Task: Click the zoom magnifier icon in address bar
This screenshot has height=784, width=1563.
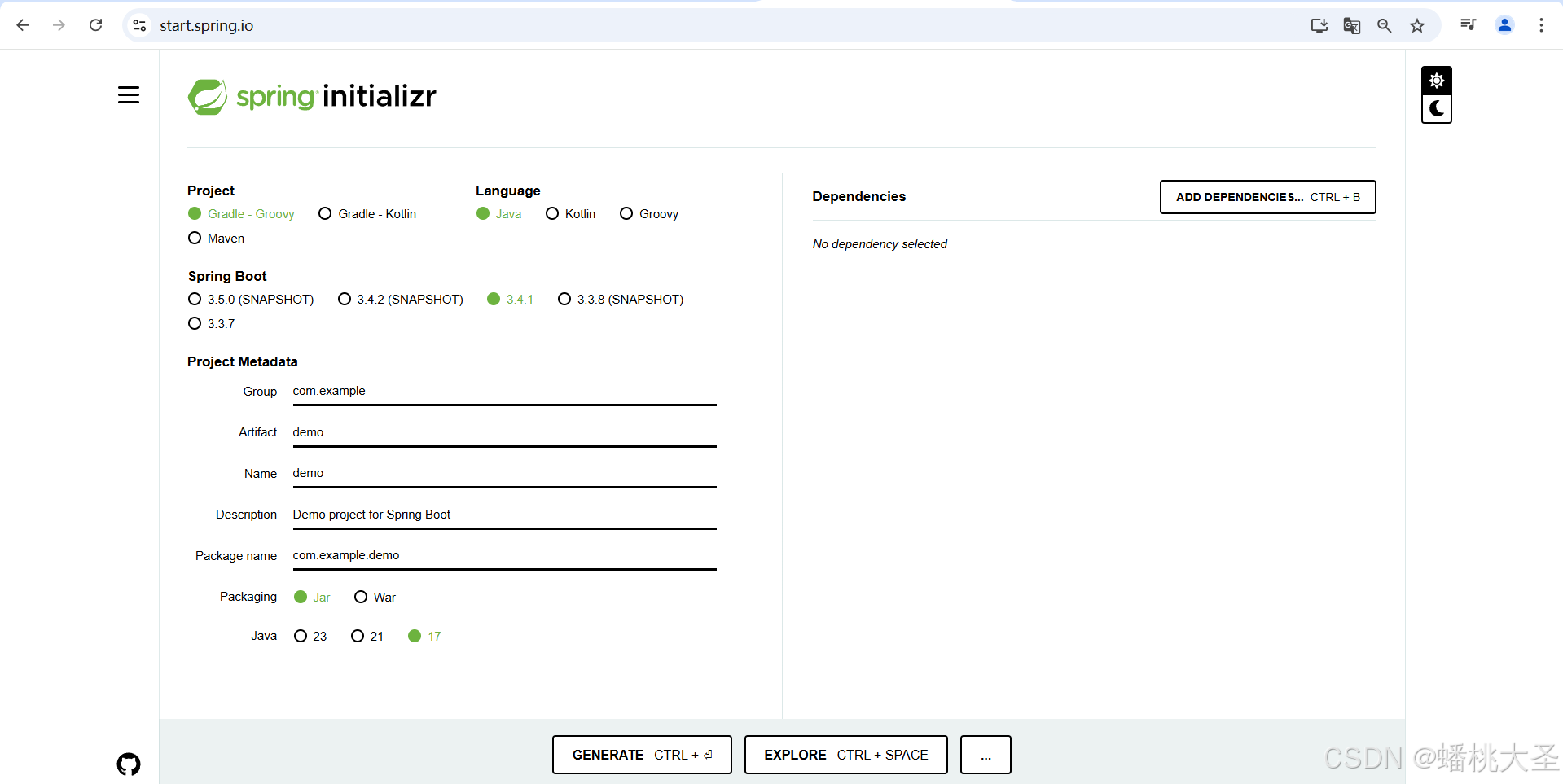Action: tap(1385, 25)
